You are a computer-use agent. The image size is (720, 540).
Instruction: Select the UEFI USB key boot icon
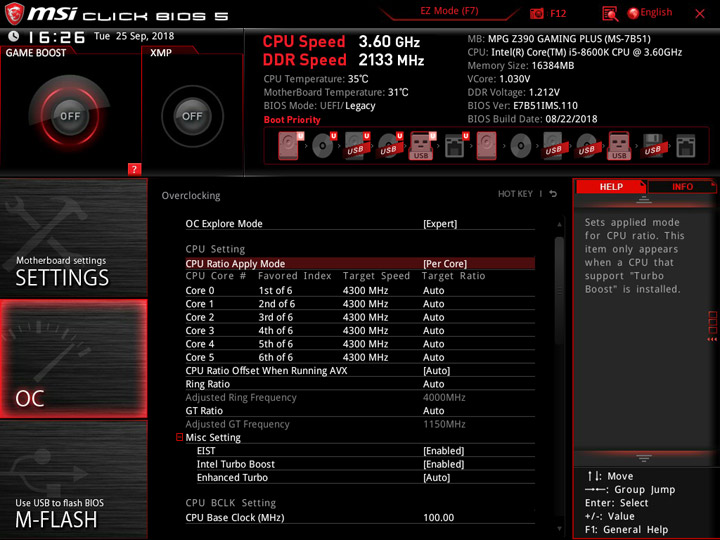[422, 146]
